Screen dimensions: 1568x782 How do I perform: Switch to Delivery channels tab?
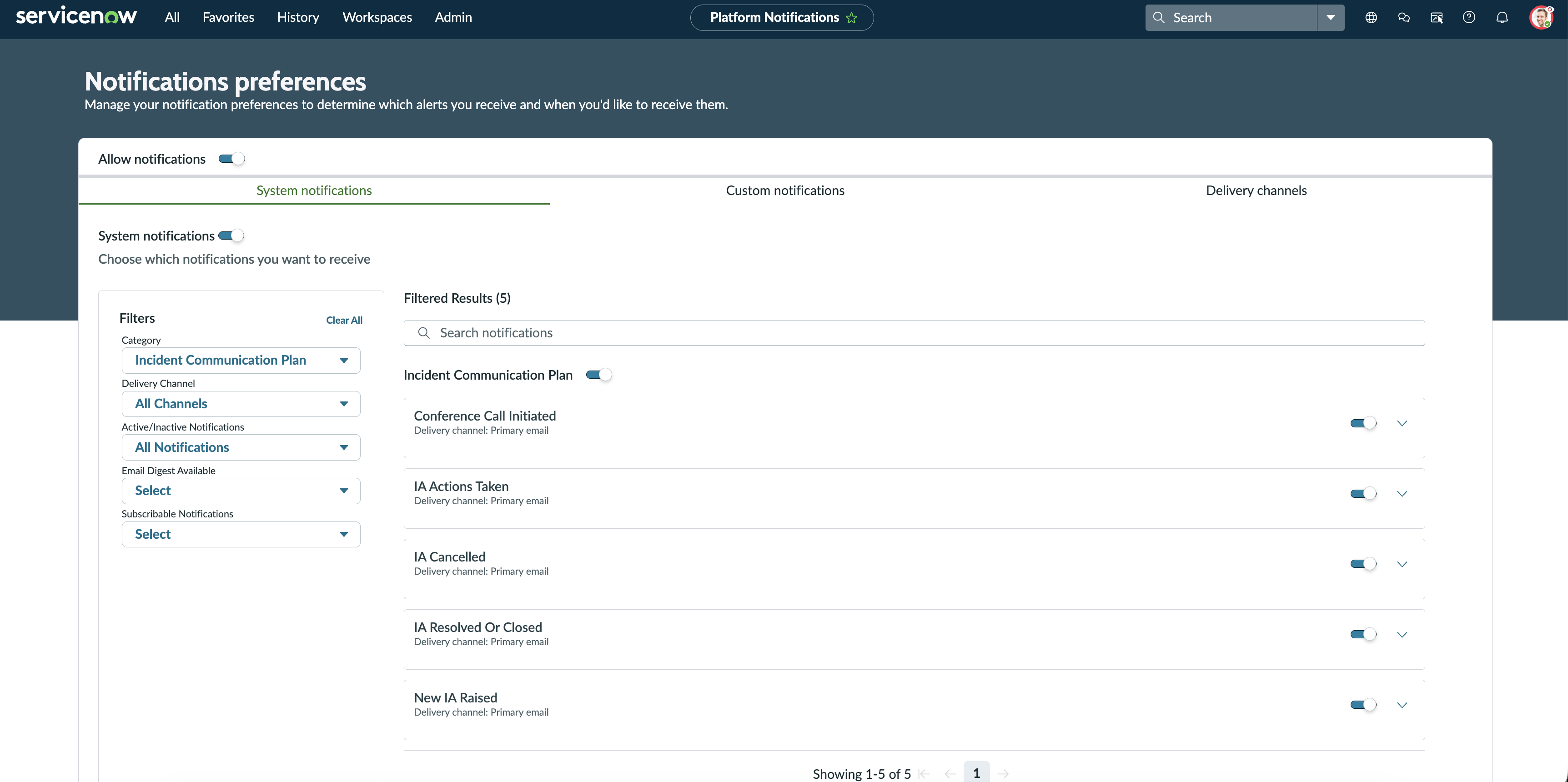pyautogui.click(x=1256, y=190)
